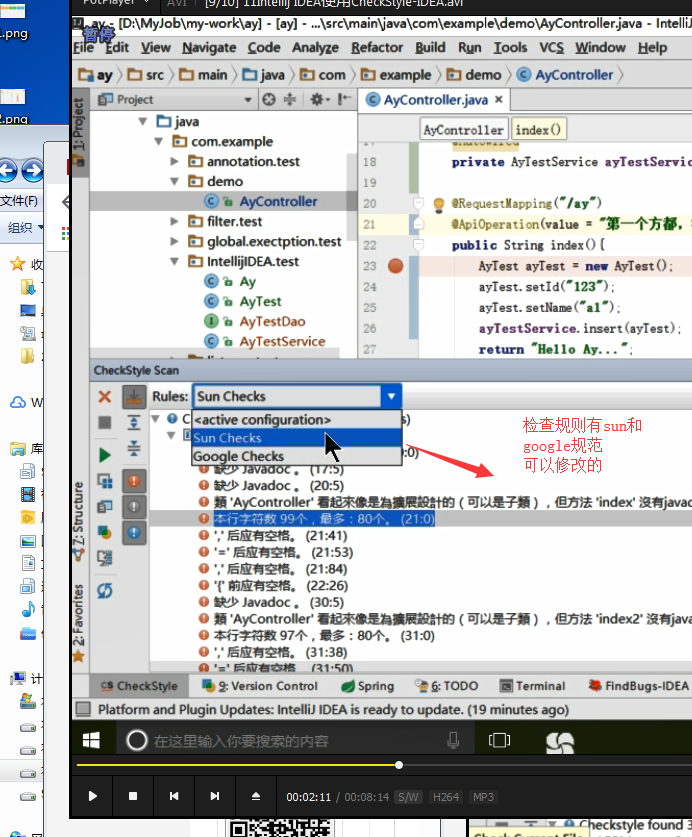
Task: Collapse com.example package node
Action: click(159, 141)
